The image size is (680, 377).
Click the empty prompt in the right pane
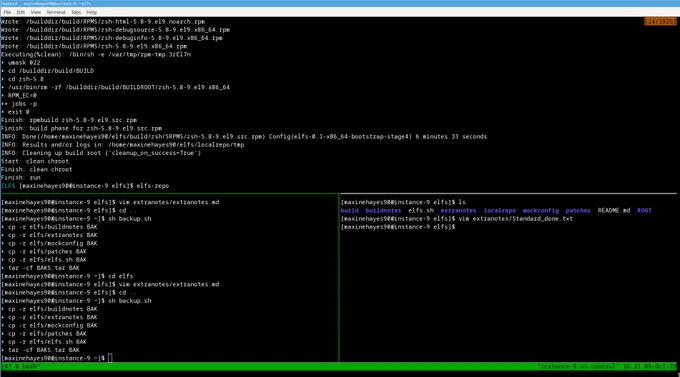click(x=398, y=227)
